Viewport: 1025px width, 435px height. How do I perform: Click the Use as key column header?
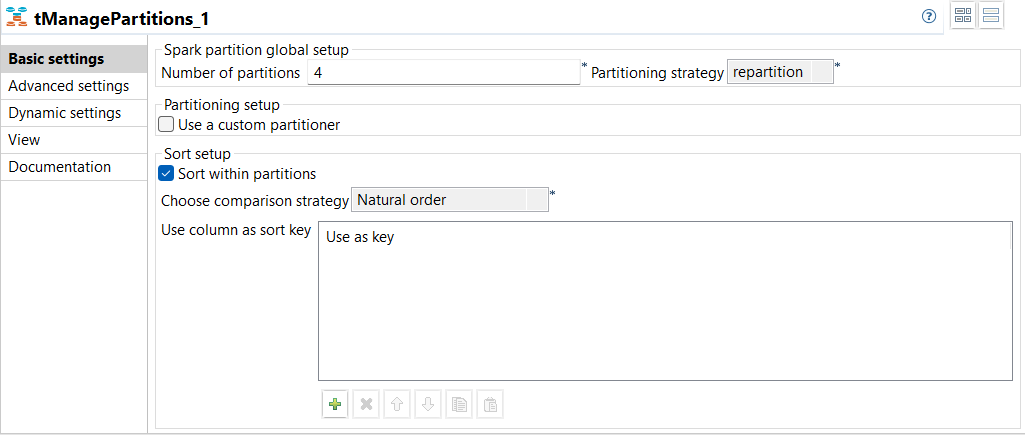tap(360, 238)
